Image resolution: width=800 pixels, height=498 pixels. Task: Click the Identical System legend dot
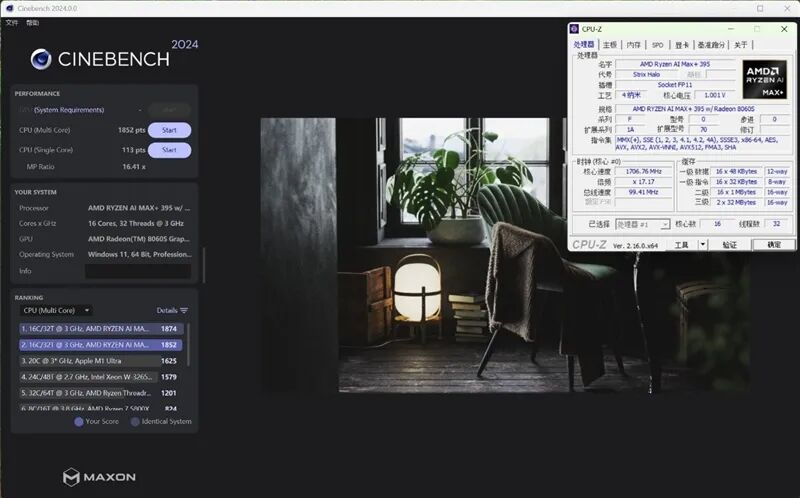click(x=135, y=422)
